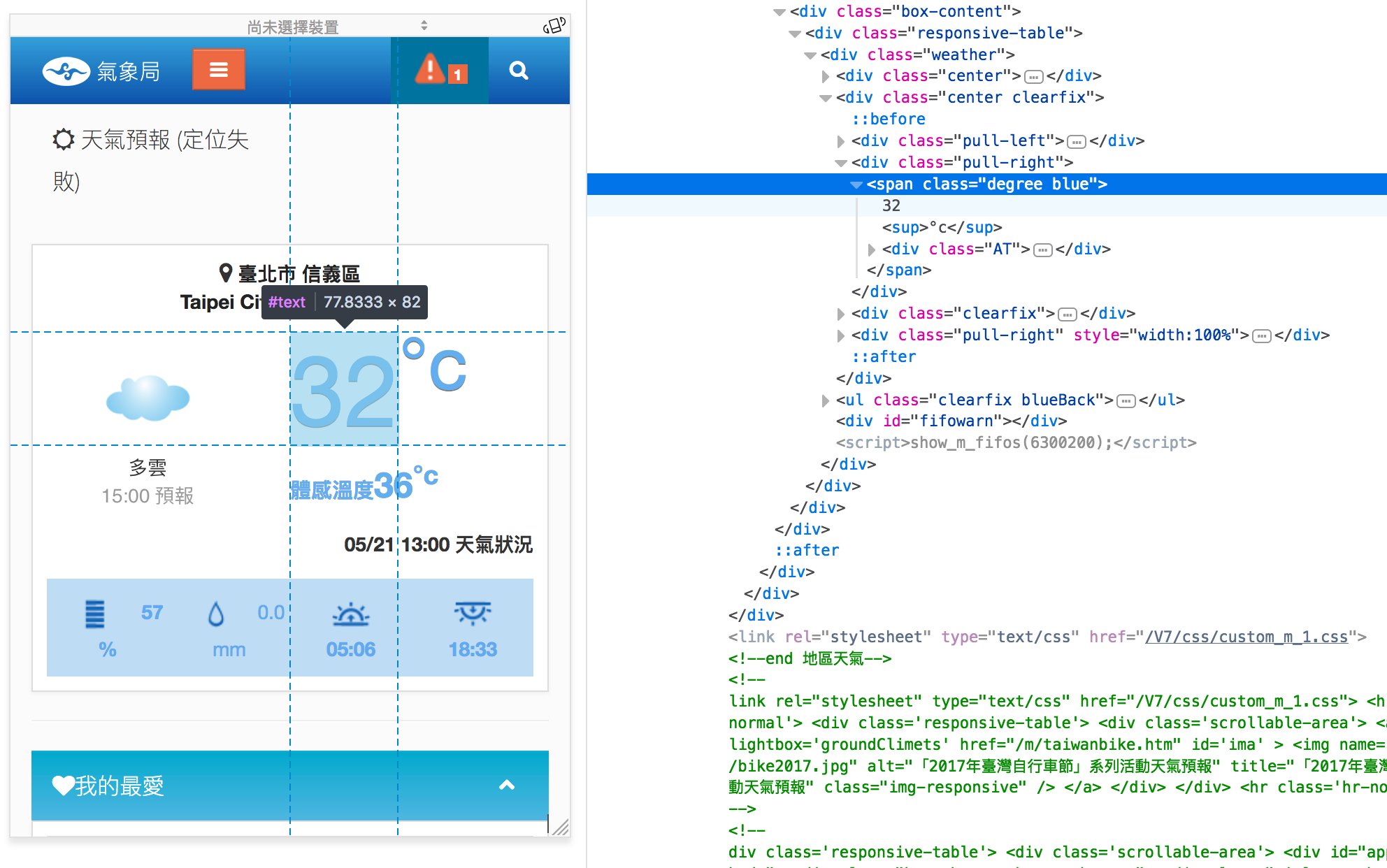Select the sup °c element row

pos(942,227)
